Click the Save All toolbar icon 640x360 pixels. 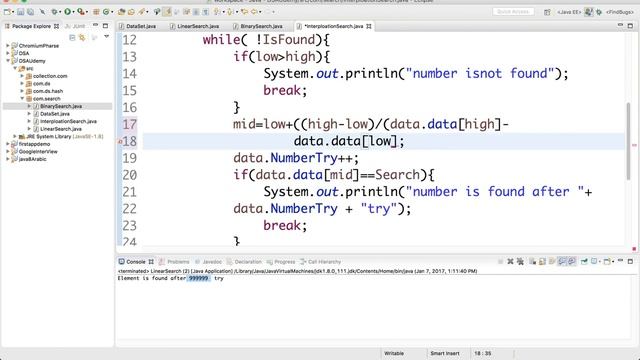click(31, 12)
